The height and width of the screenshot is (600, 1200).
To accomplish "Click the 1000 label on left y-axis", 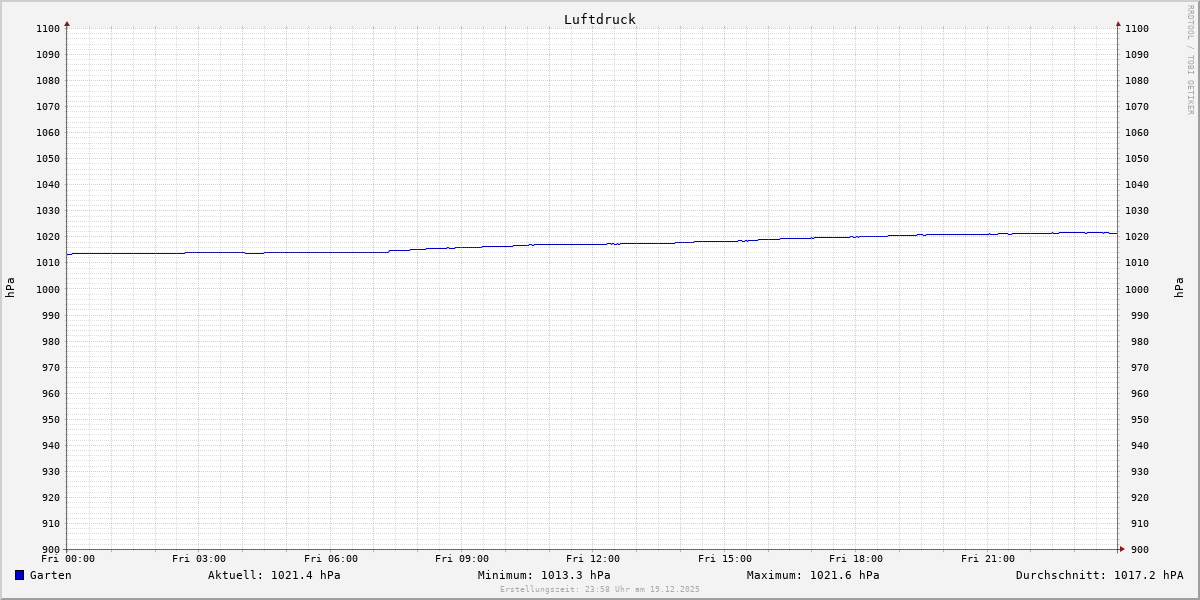I will pyautogui.click(x=48, y=289).
